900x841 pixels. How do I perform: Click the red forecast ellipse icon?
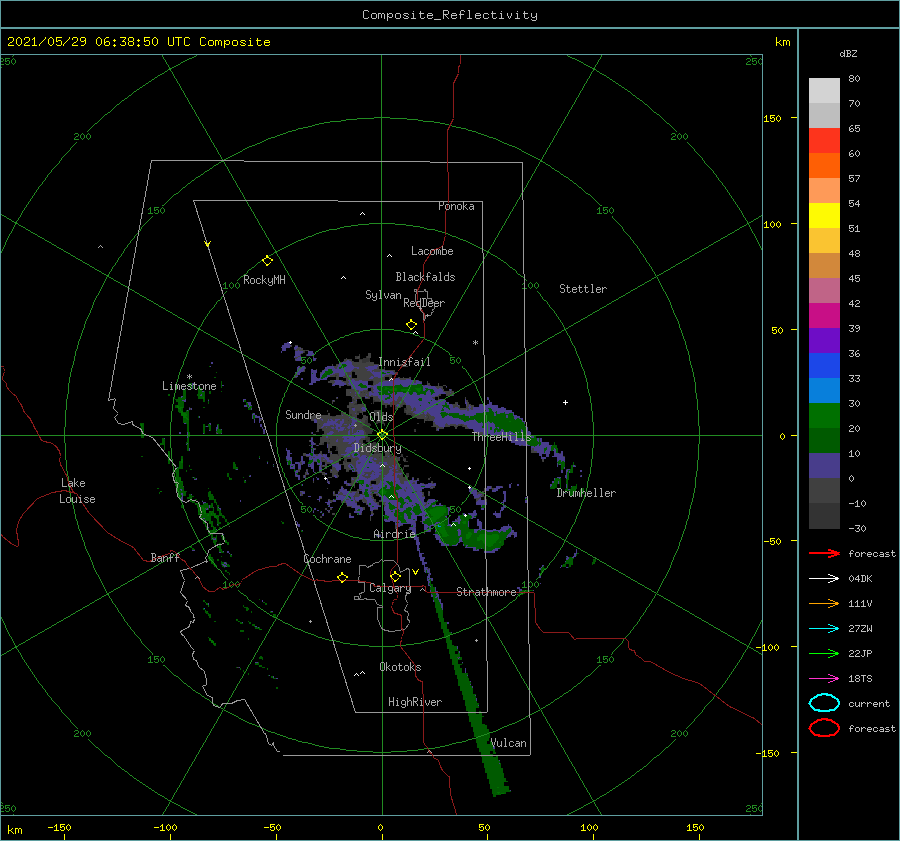[824, 728]
